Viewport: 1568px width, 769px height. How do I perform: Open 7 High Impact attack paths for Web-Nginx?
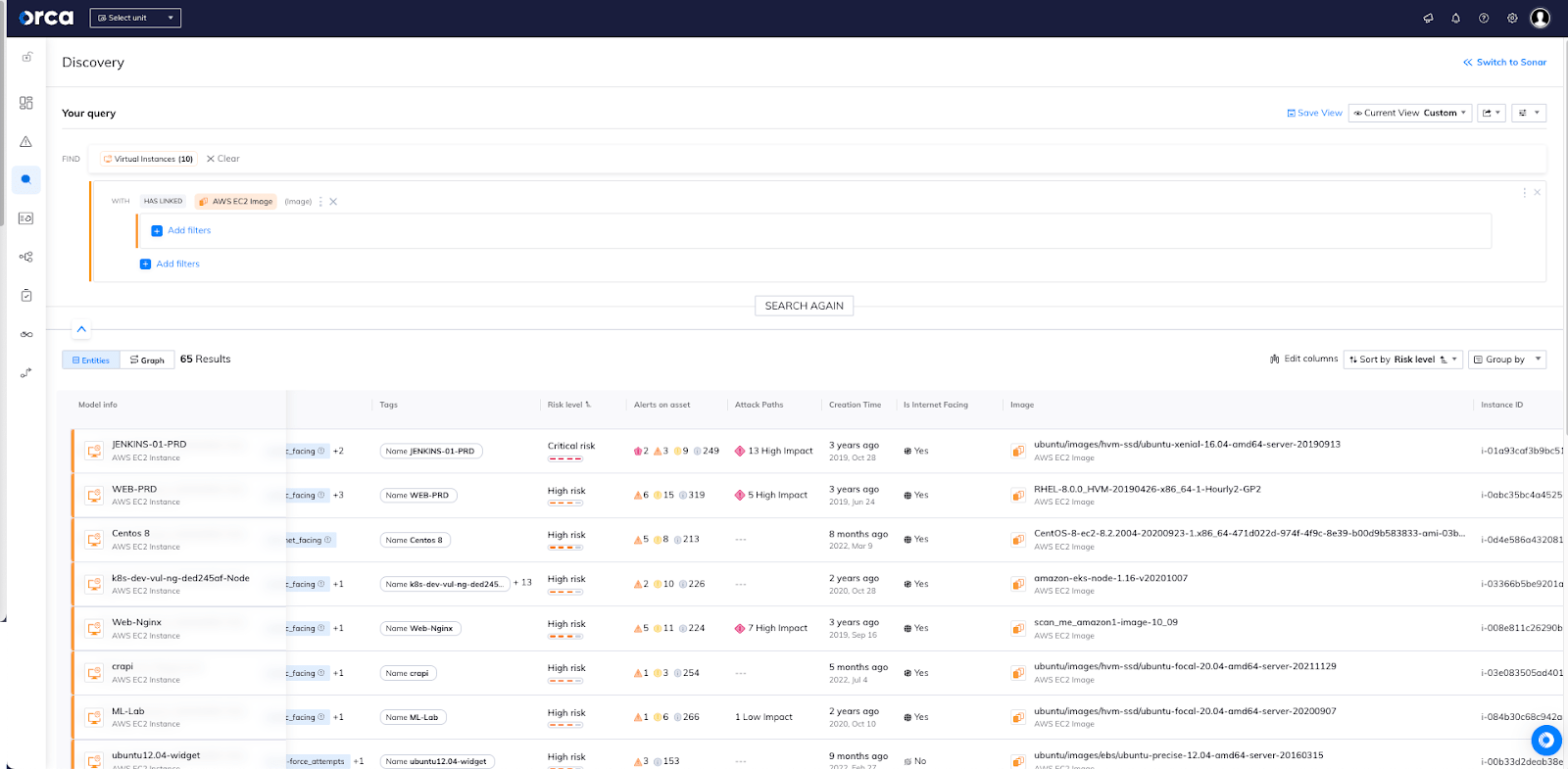tap(771, 628)
